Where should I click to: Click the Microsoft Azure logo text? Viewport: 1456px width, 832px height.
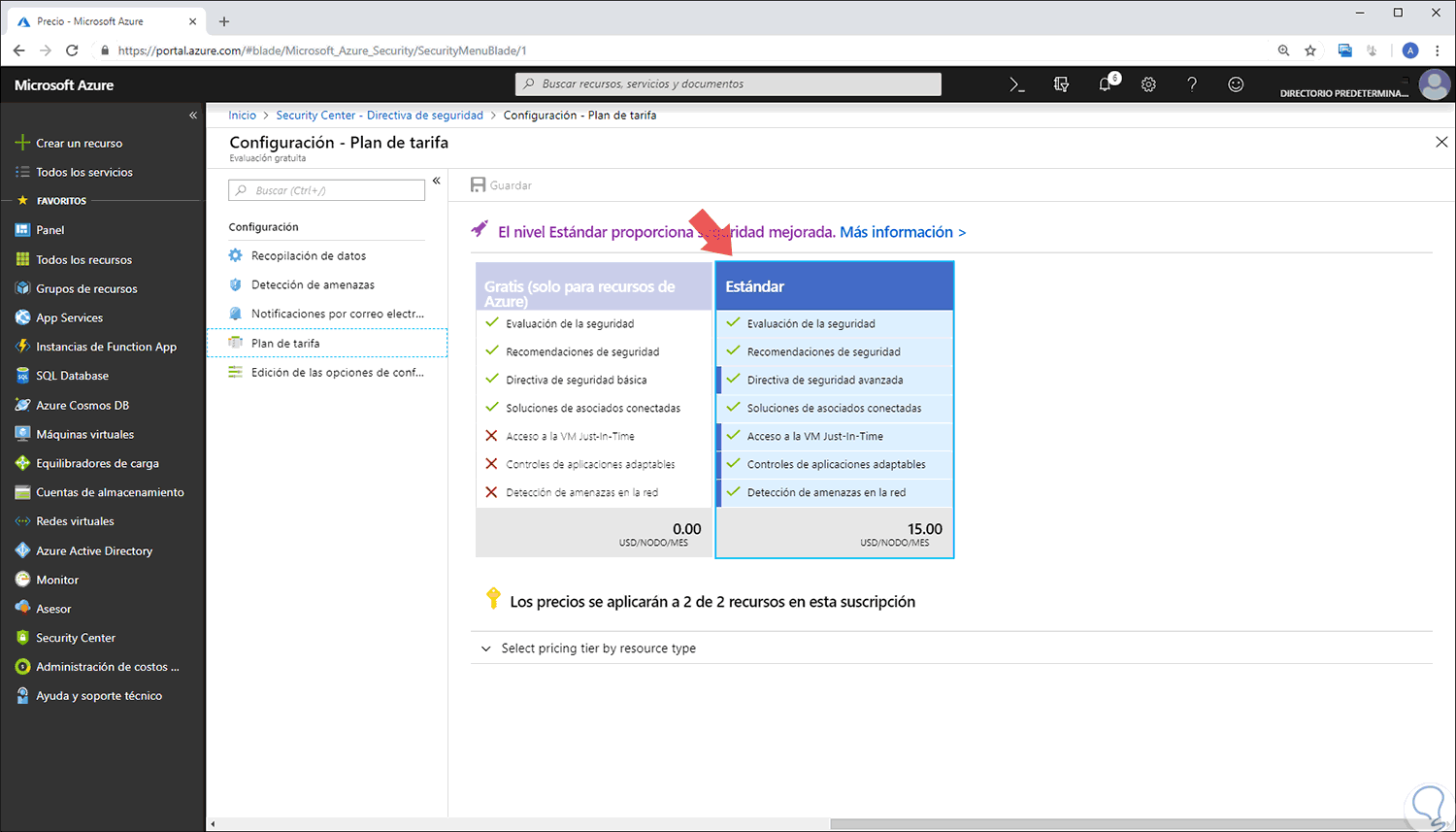pyautogui.click(x=64, y=85)
